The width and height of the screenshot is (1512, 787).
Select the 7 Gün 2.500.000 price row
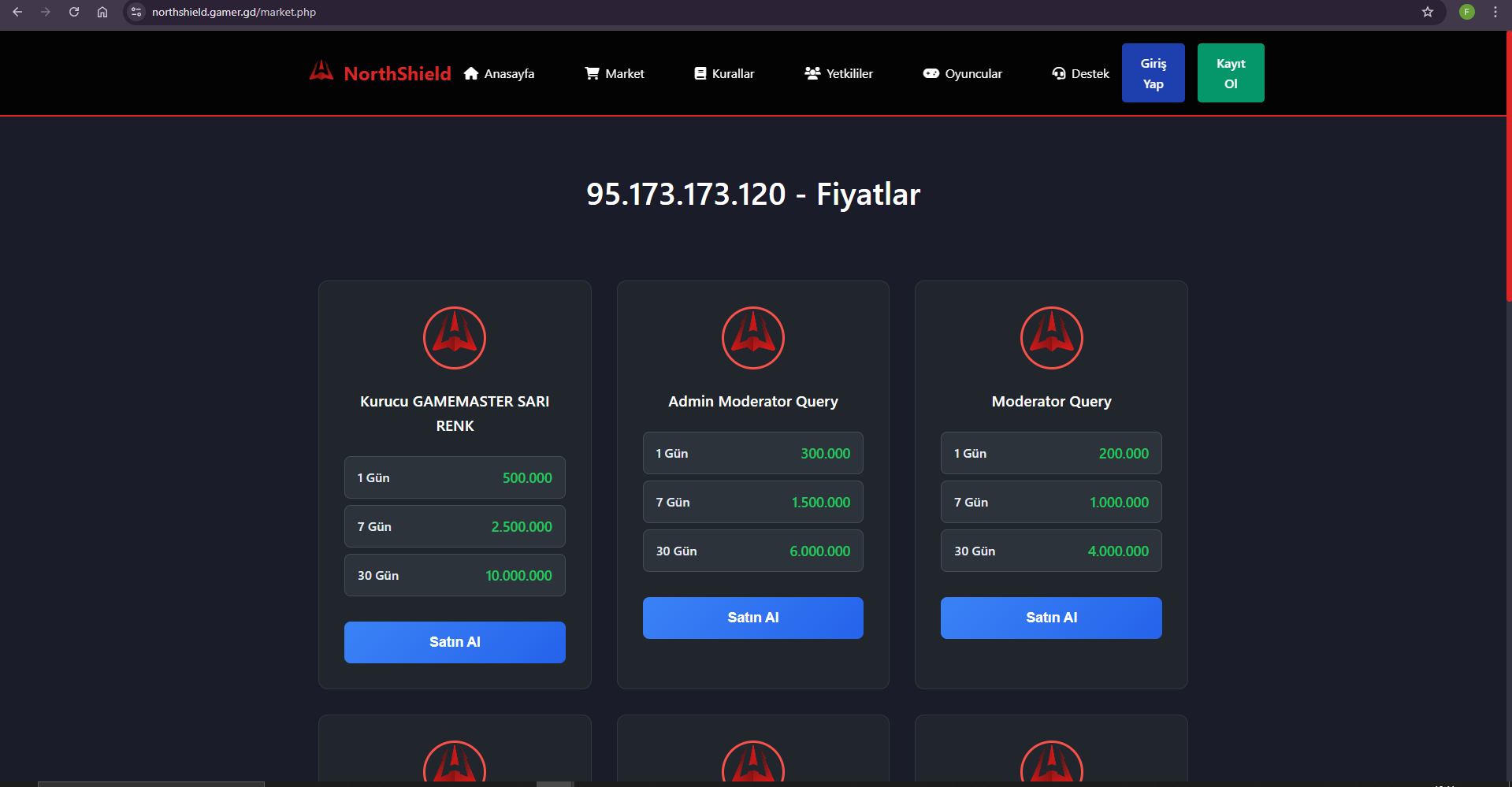455,526
